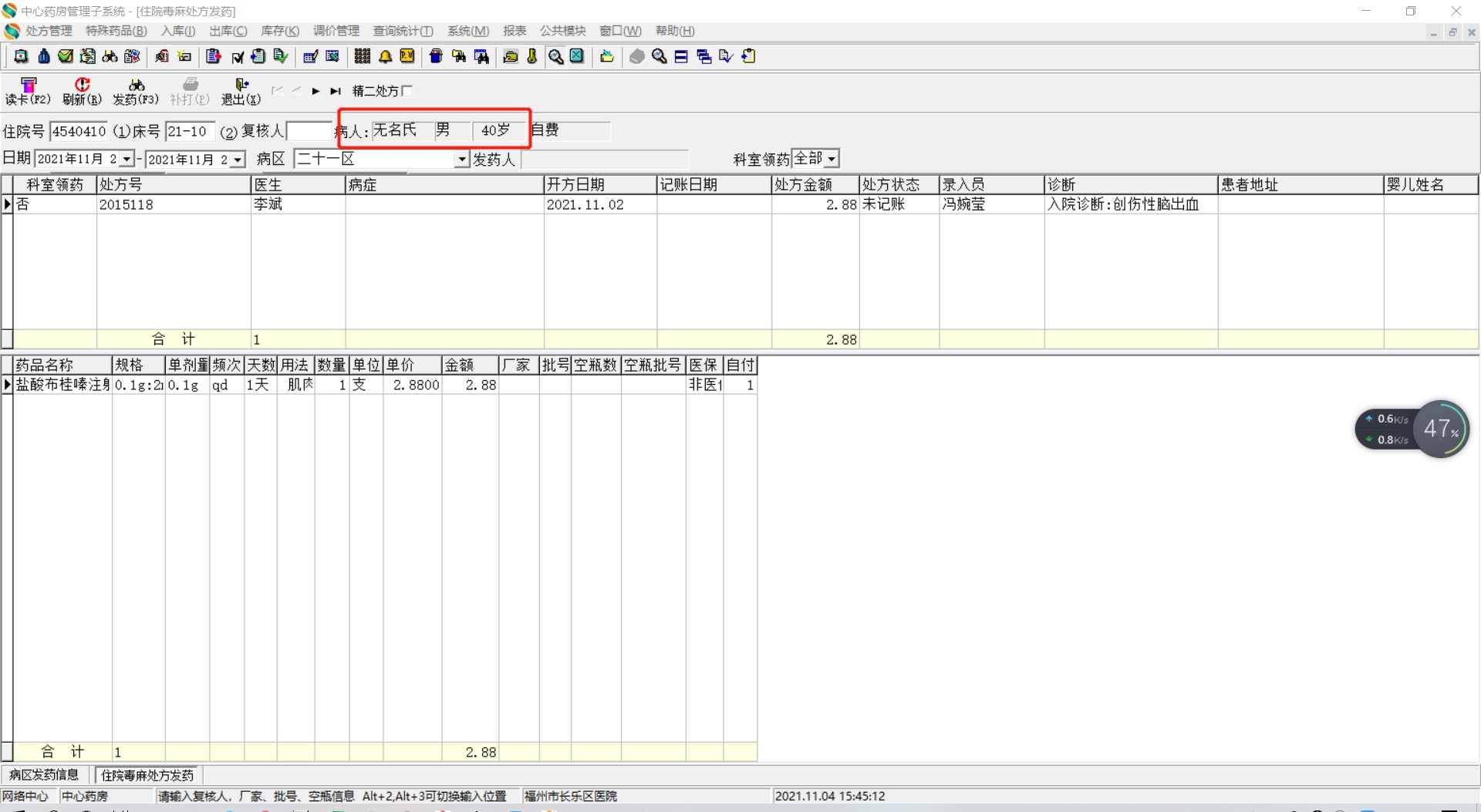Open the 报表 menu
Screen dimensions: 1481x812
[x=514, y=31]
